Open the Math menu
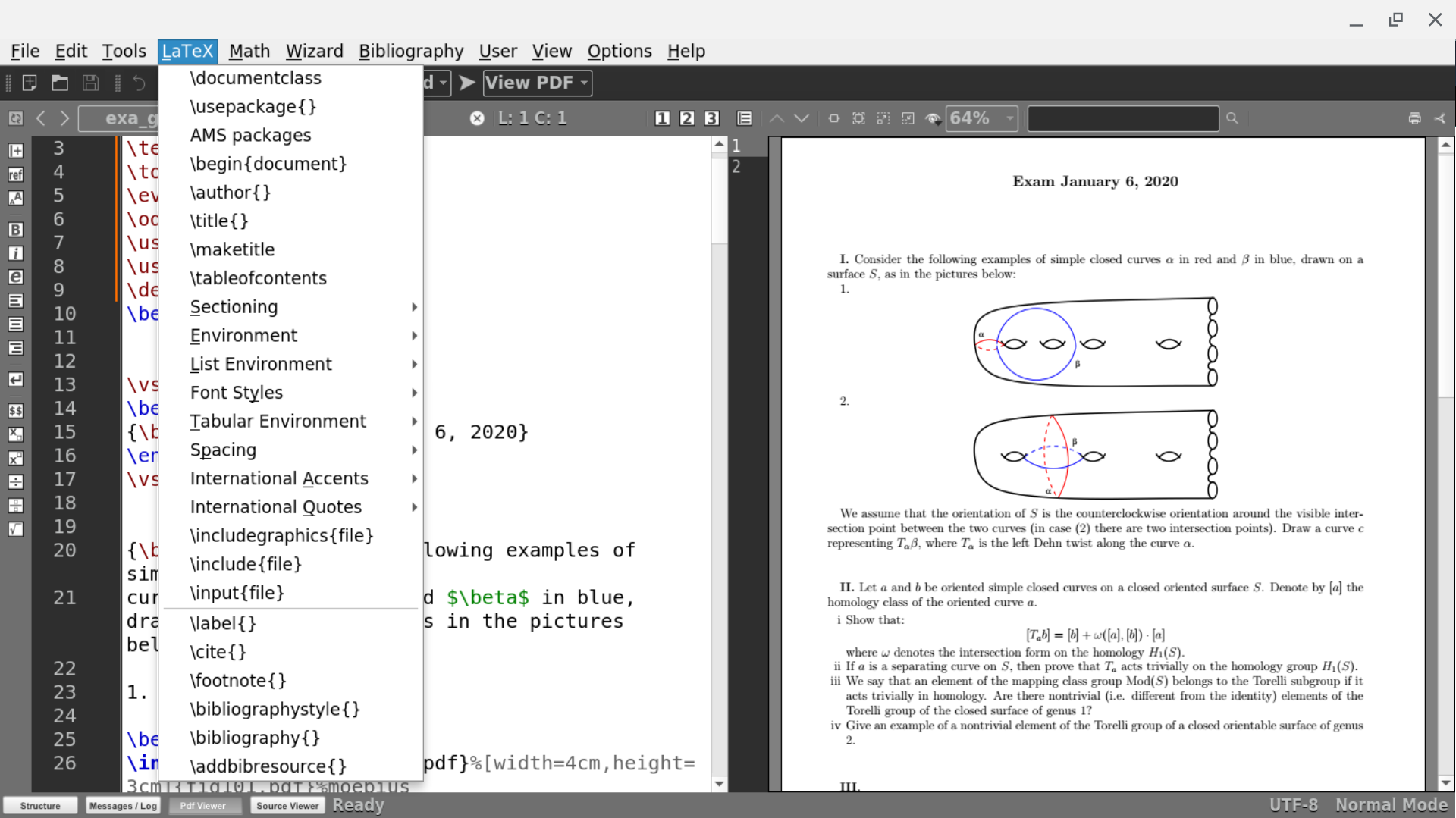Image resolution: width=1456 pixels, height=818 pixels. (x=249, y=51)
